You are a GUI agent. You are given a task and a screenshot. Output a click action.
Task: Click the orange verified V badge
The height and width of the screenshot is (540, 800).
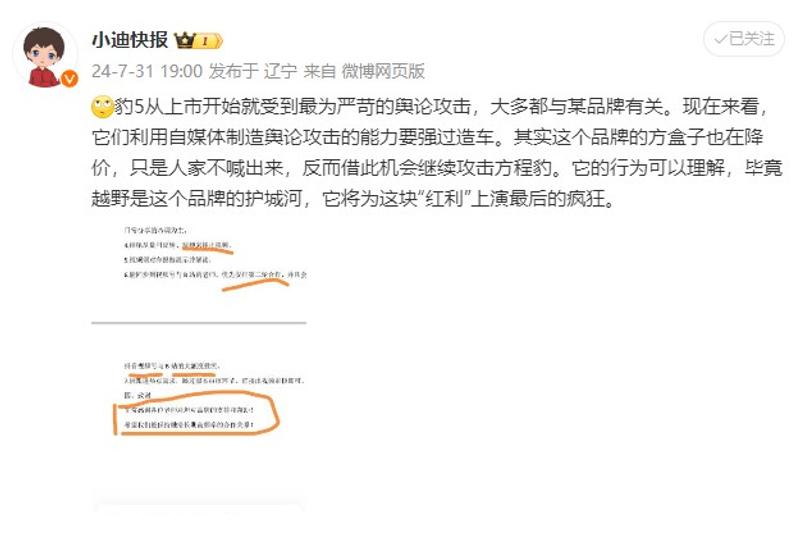(x=69, y=79)
